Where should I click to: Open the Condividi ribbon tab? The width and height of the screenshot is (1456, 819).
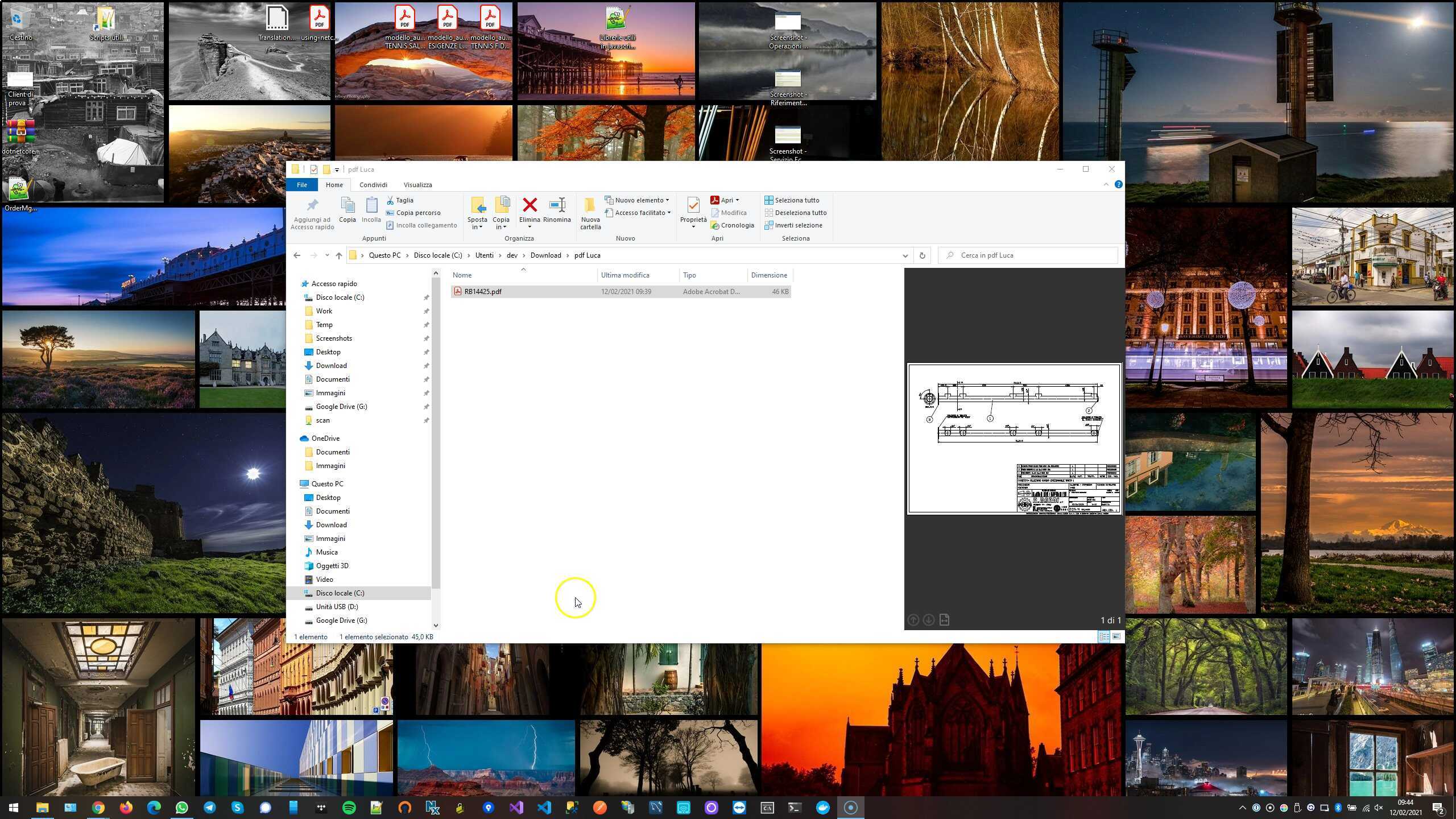point(373,185)
